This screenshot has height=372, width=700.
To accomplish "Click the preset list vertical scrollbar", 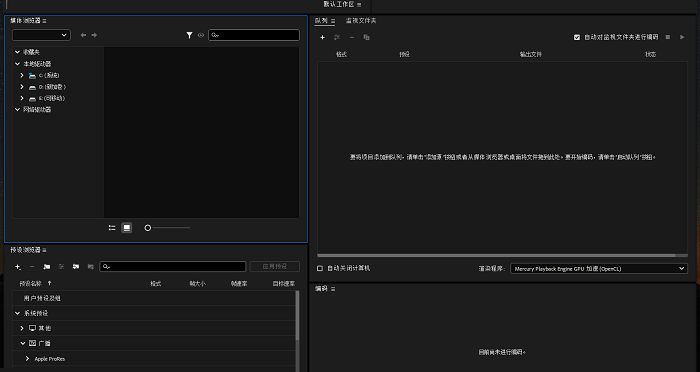I will pyautogui.click(x=297, y=315).
